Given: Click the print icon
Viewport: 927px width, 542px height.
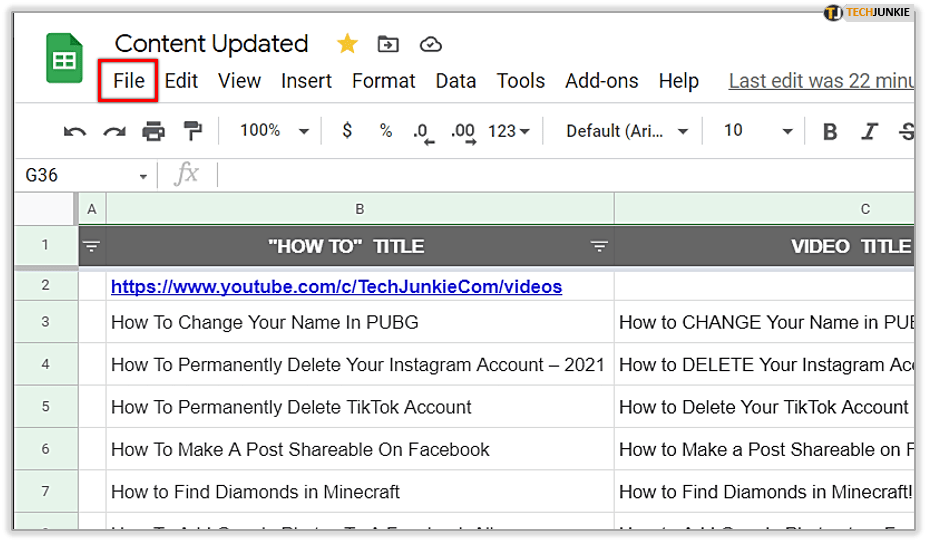Looking at the screenshot, I should [153, 131].
